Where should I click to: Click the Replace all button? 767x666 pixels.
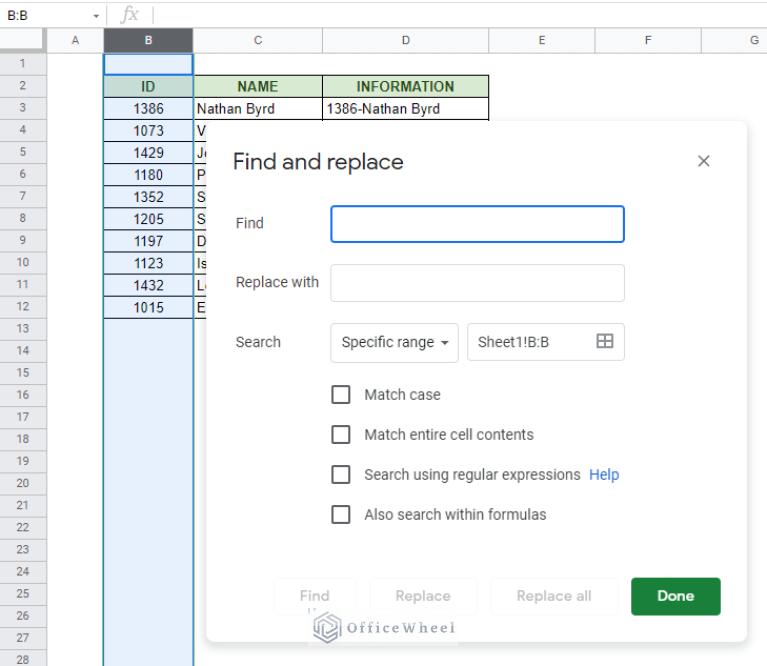(x=553, y=596)
